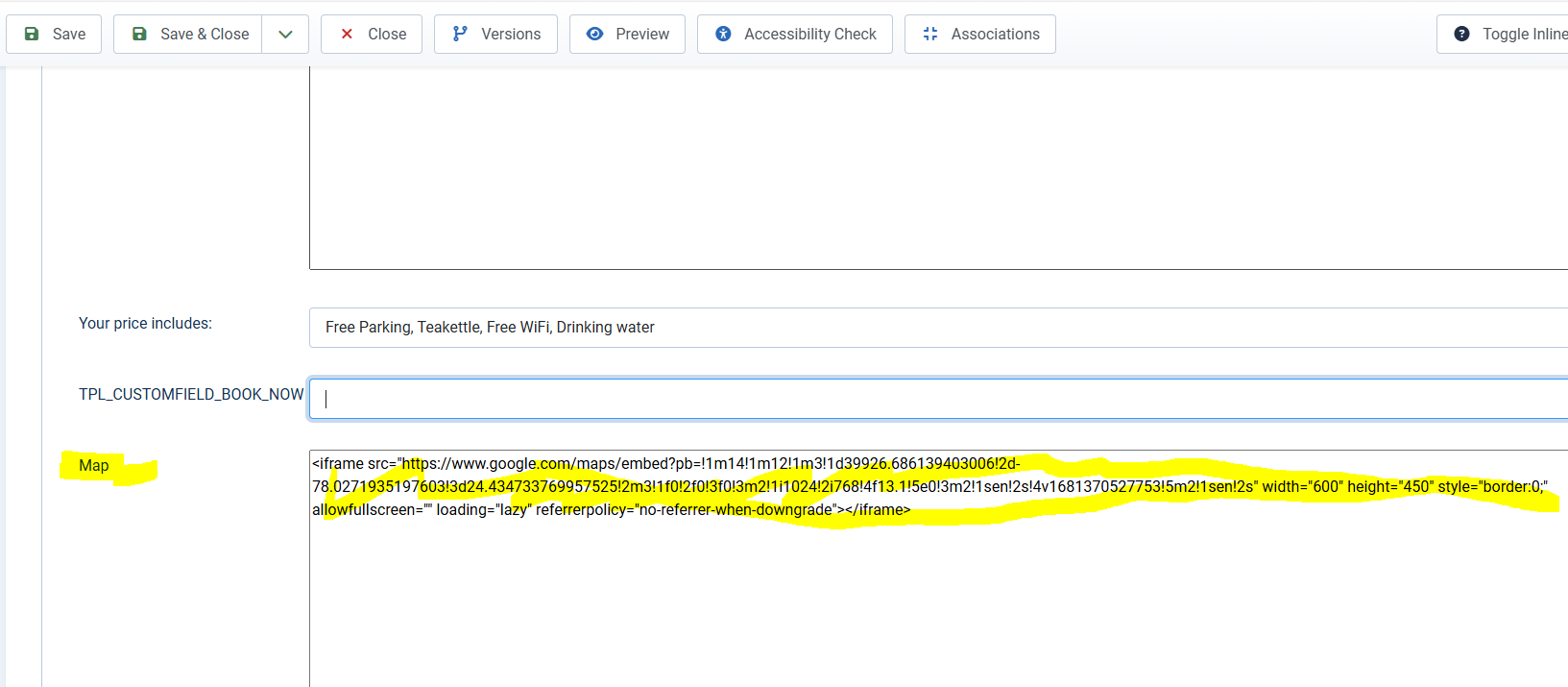
Task: Click the branch icon on Versions
Action: 460,34
